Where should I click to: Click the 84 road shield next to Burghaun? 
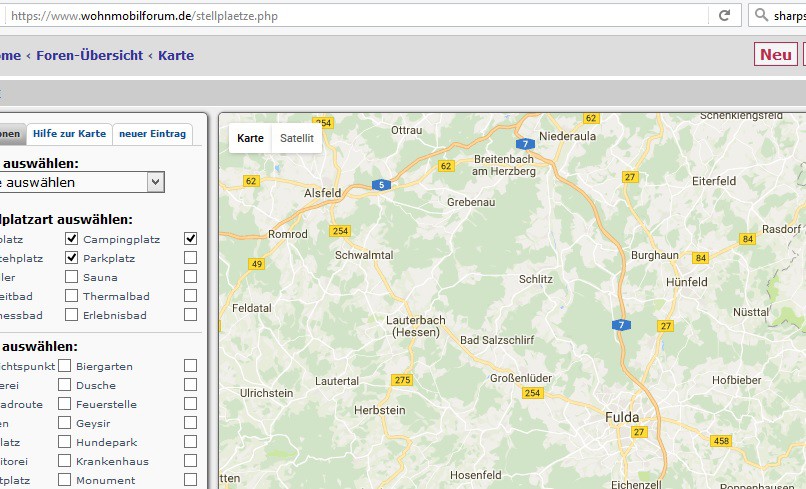coord(700,258)
